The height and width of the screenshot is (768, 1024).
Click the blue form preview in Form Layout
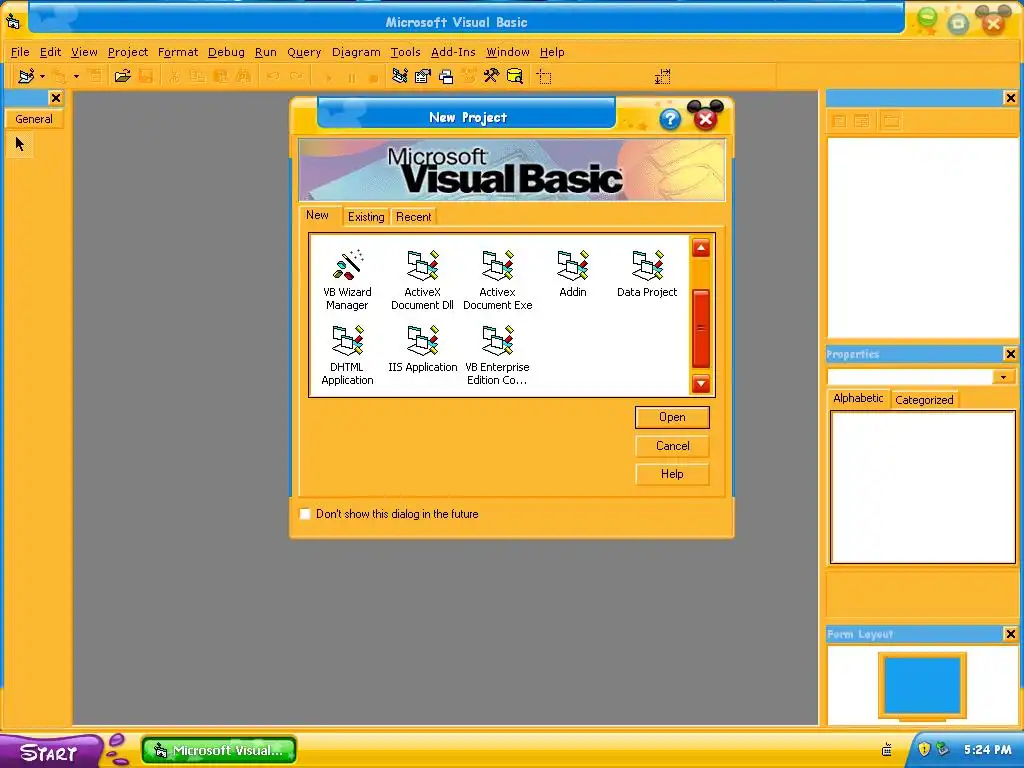point(921,686)
